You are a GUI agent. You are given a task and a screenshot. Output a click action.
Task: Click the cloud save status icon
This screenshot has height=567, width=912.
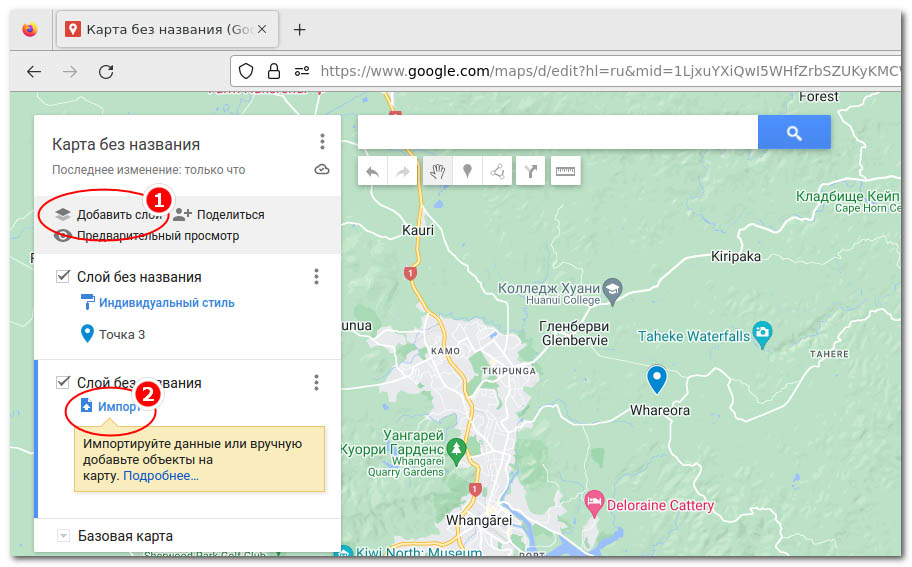click(x=322, y=170)
